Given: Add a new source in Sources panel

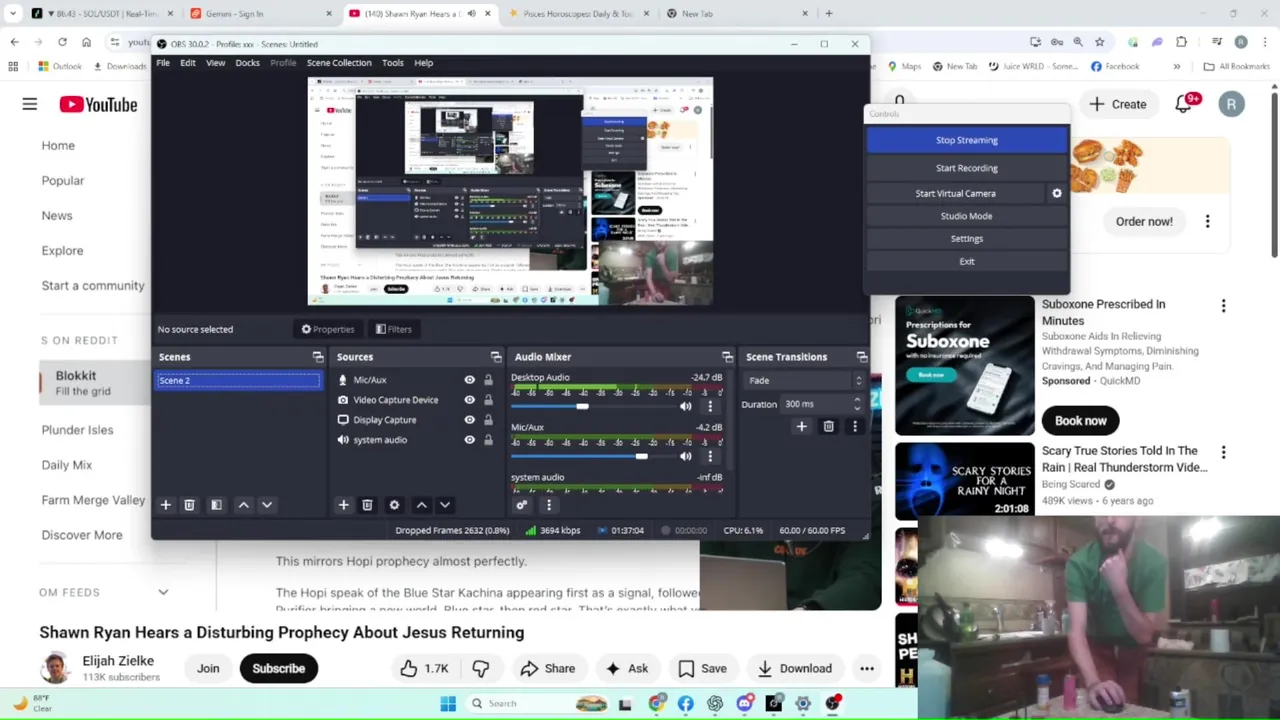Looking at the screenshot, I should tap(343, 505).
